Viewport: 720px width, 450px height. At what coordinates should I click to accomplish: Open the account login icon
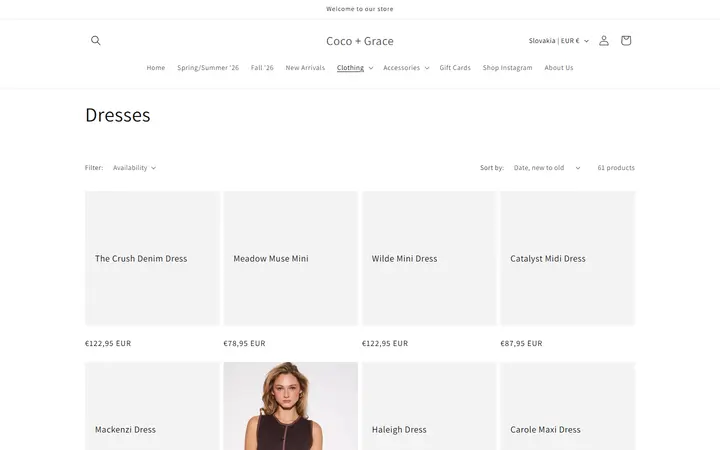click(604, 40)
